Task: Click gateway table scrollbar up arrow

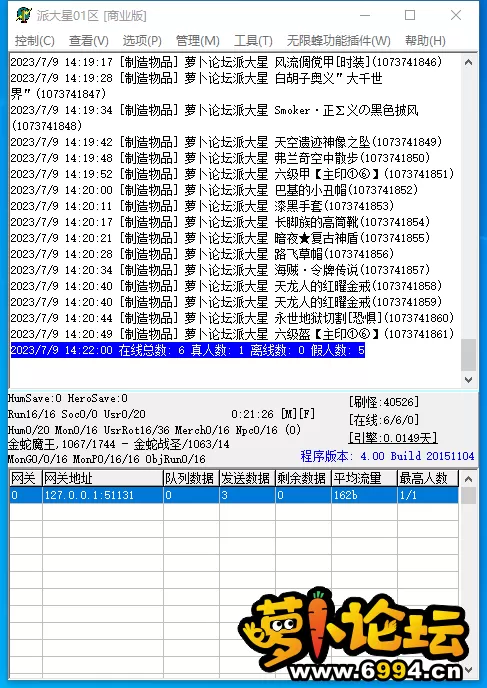Action: pyautogui.click(x=468, y=479)
